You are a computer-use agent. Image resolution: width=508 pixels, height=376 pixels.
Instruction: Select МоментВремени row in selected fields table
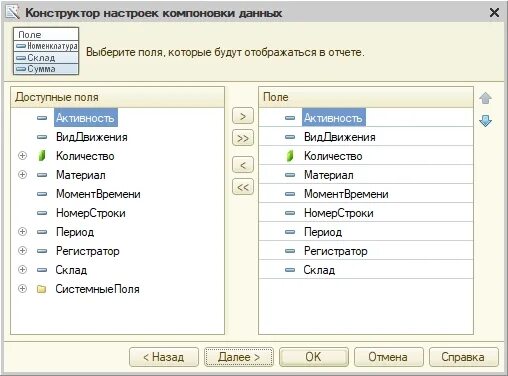[x=366, y=193]
